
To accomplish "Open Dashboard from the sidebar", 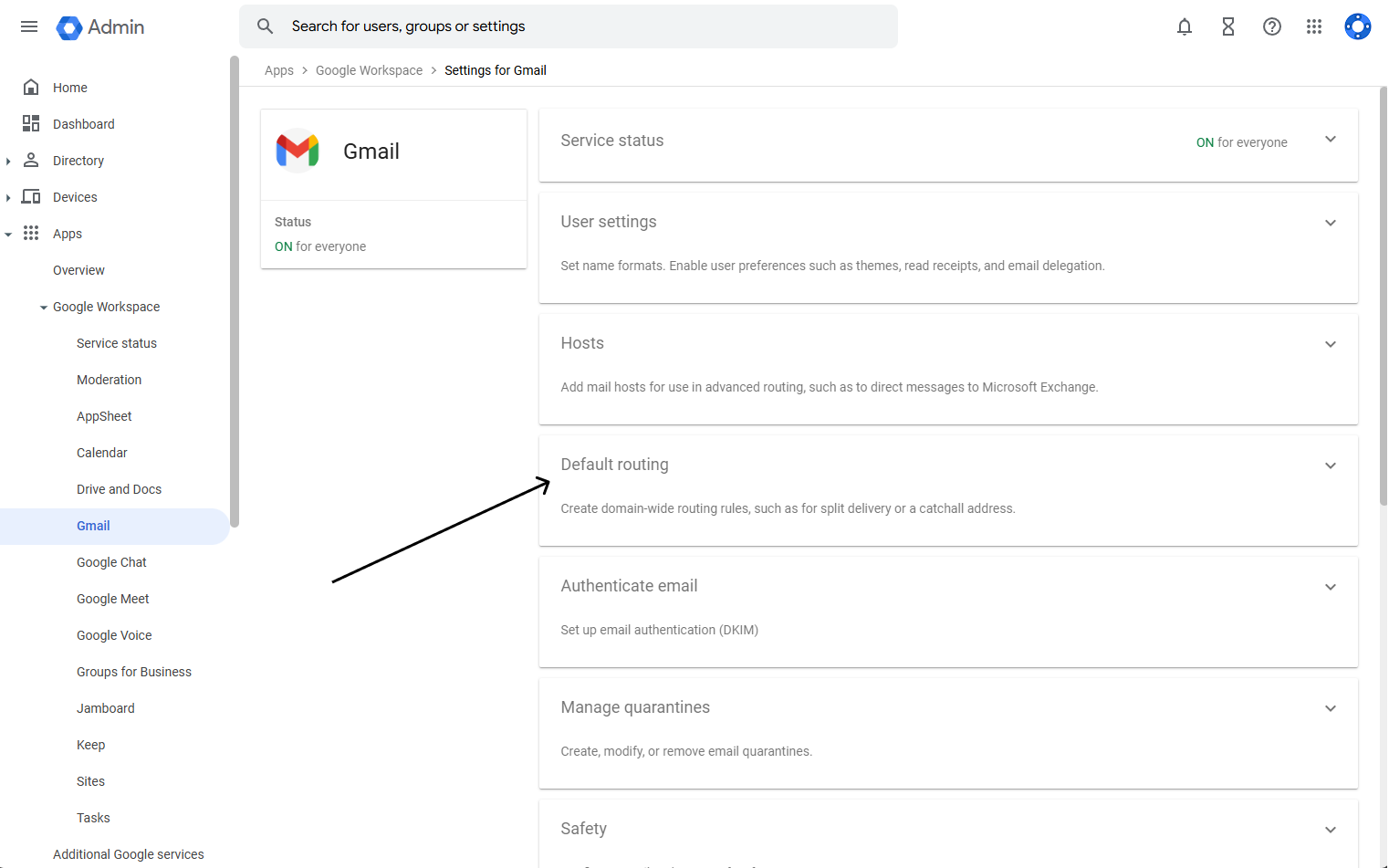I will point(84,124).
